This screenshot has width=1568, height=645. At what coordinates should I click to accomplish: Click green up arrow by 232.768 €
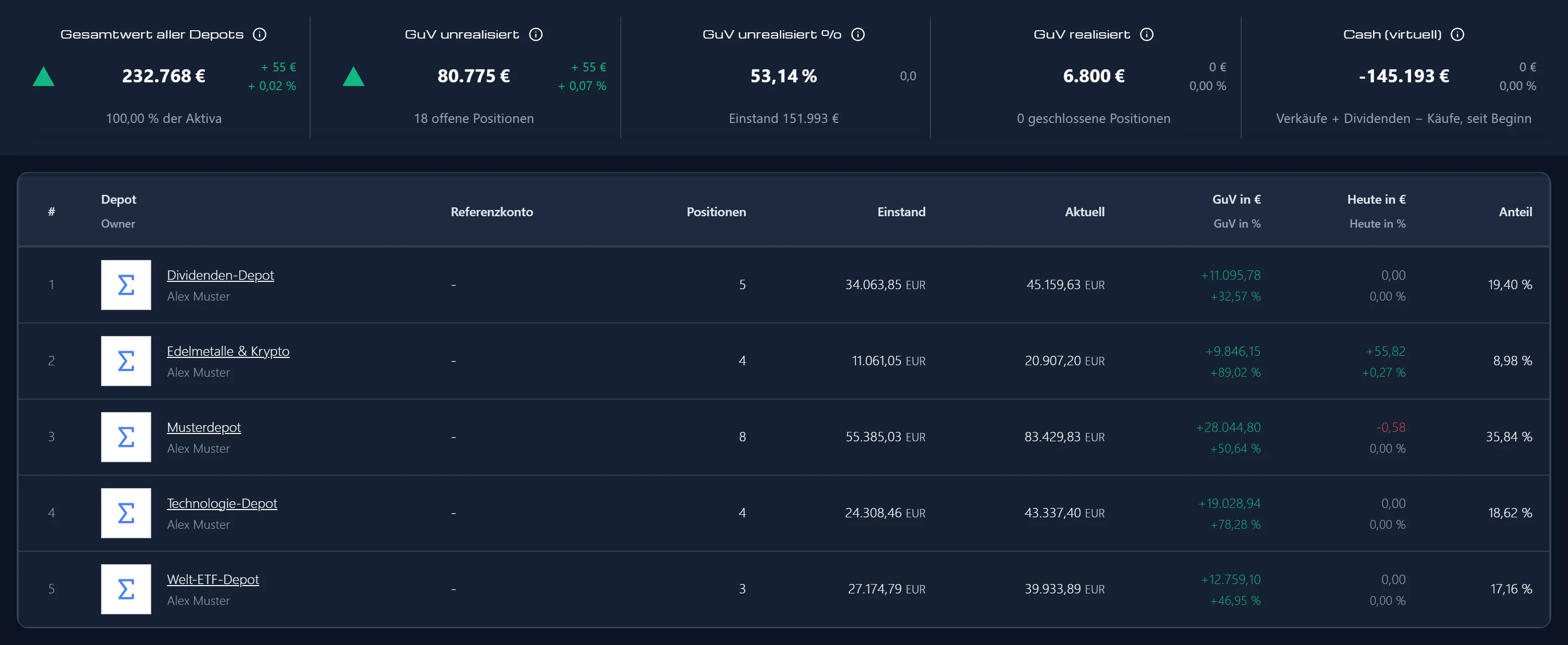[x=43, y=77]
